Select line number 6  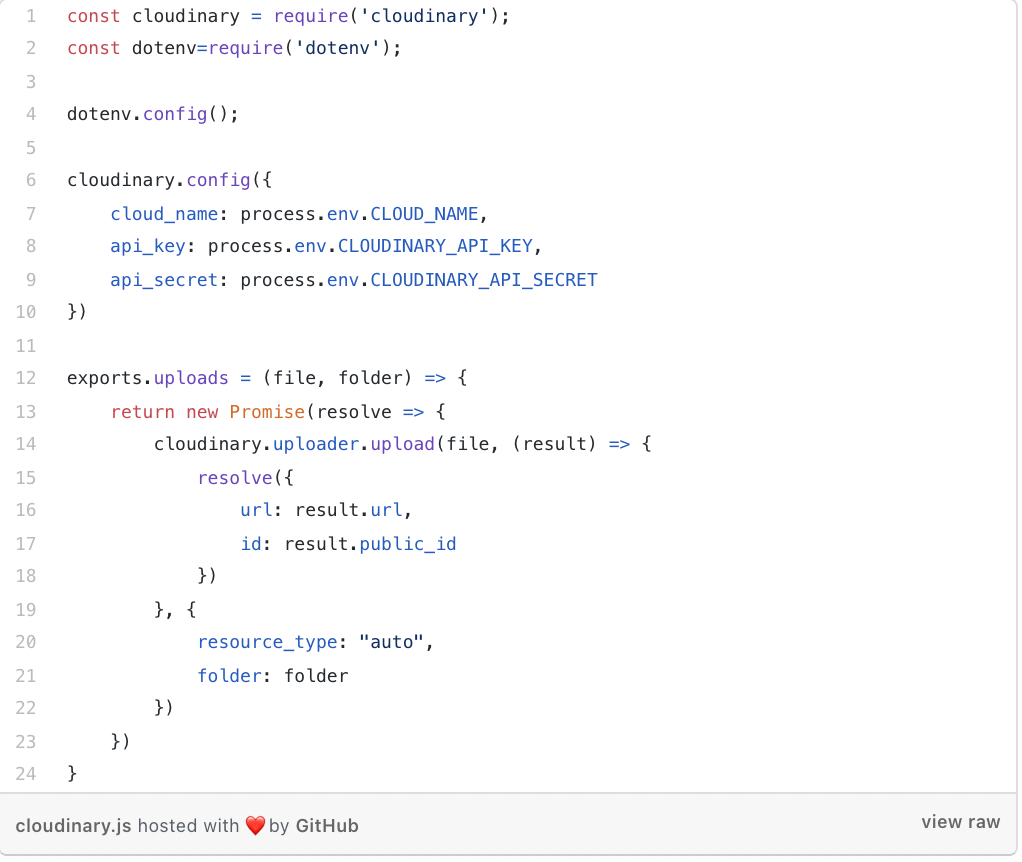pyautogui.click(x=31, y=180)
